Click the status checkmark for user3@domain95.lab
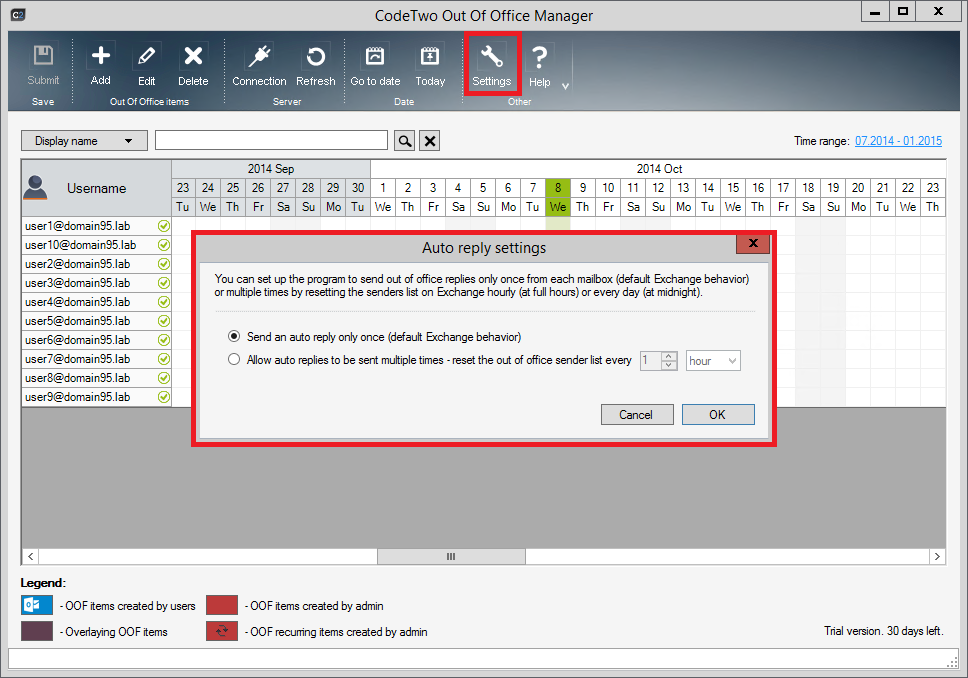This screenshot has width=968, height=678. point(164,283)
